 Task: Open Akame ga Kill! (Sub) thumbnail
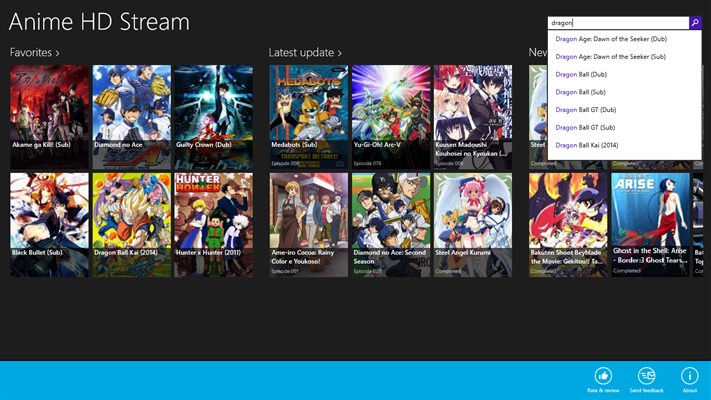coord(49,117)
